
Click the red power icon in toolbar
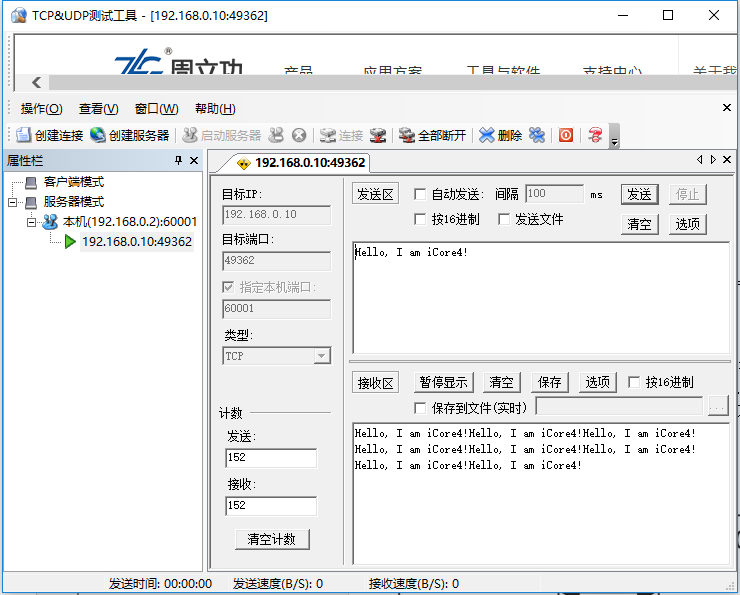tap(566, 135)
